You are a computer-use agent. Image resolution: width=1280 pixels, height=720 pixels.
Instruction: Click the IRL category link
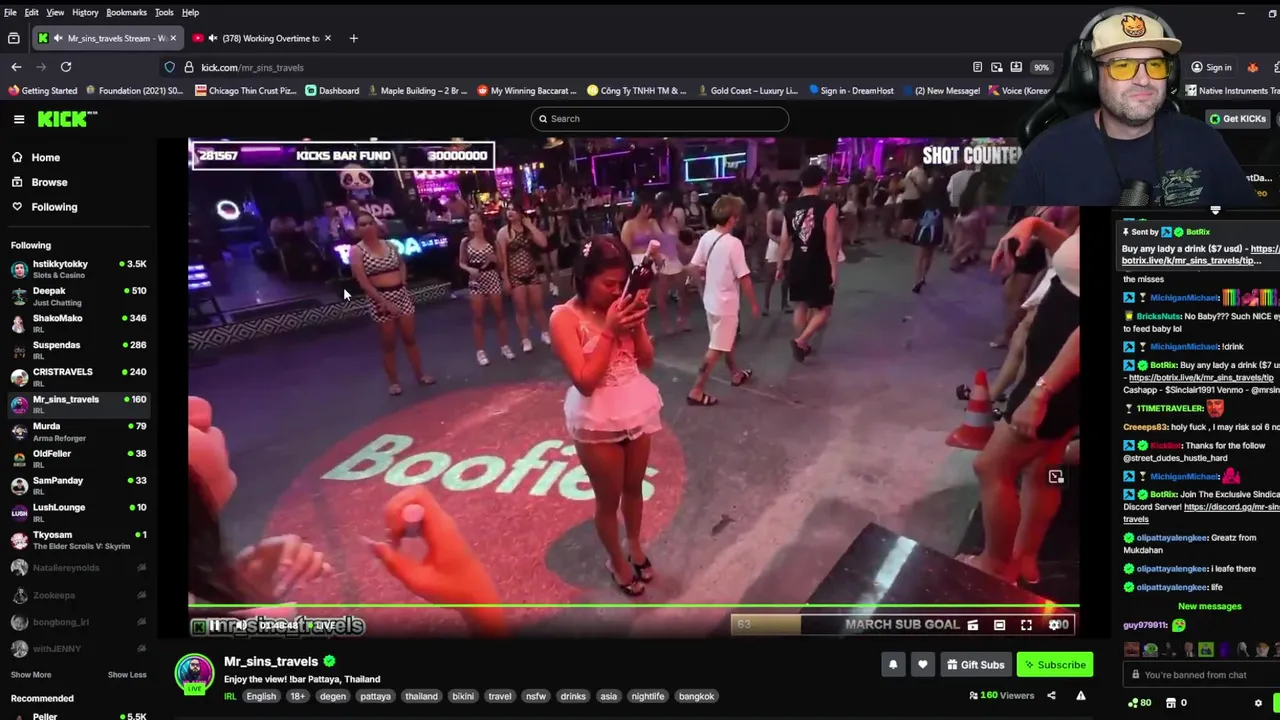(230, 696)
